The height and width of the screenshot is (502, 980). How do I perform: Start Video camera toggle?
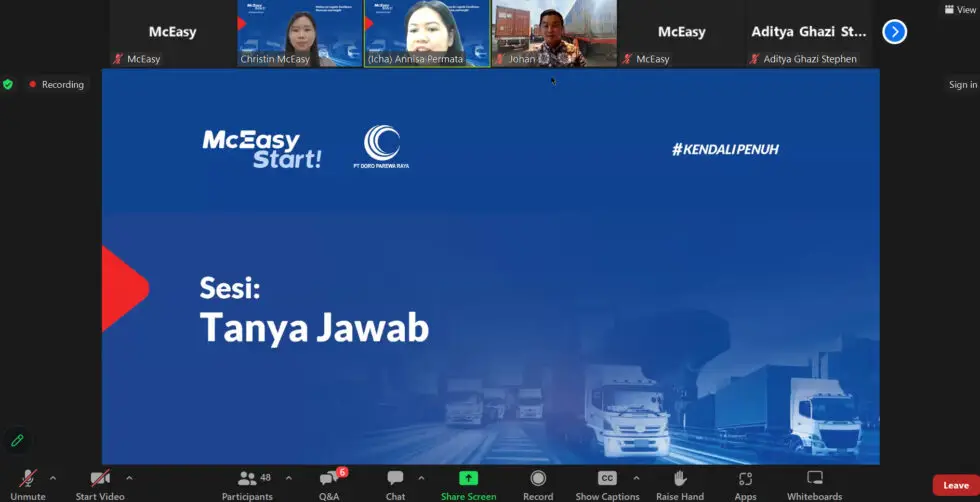pos(100,485)
